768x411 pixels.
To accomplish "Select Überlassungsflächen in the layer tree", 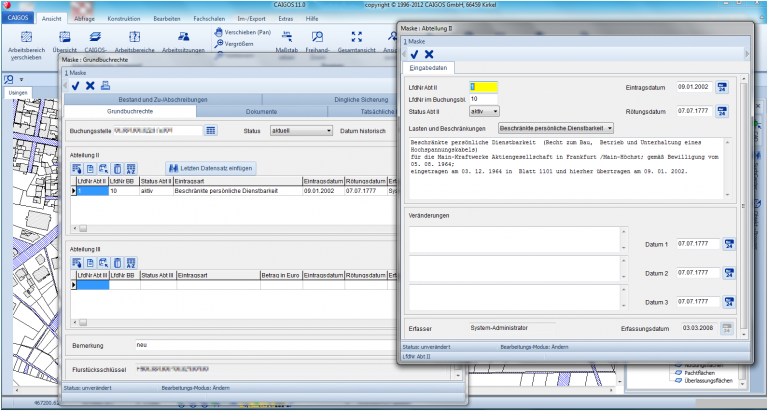I will coord(708,381).
